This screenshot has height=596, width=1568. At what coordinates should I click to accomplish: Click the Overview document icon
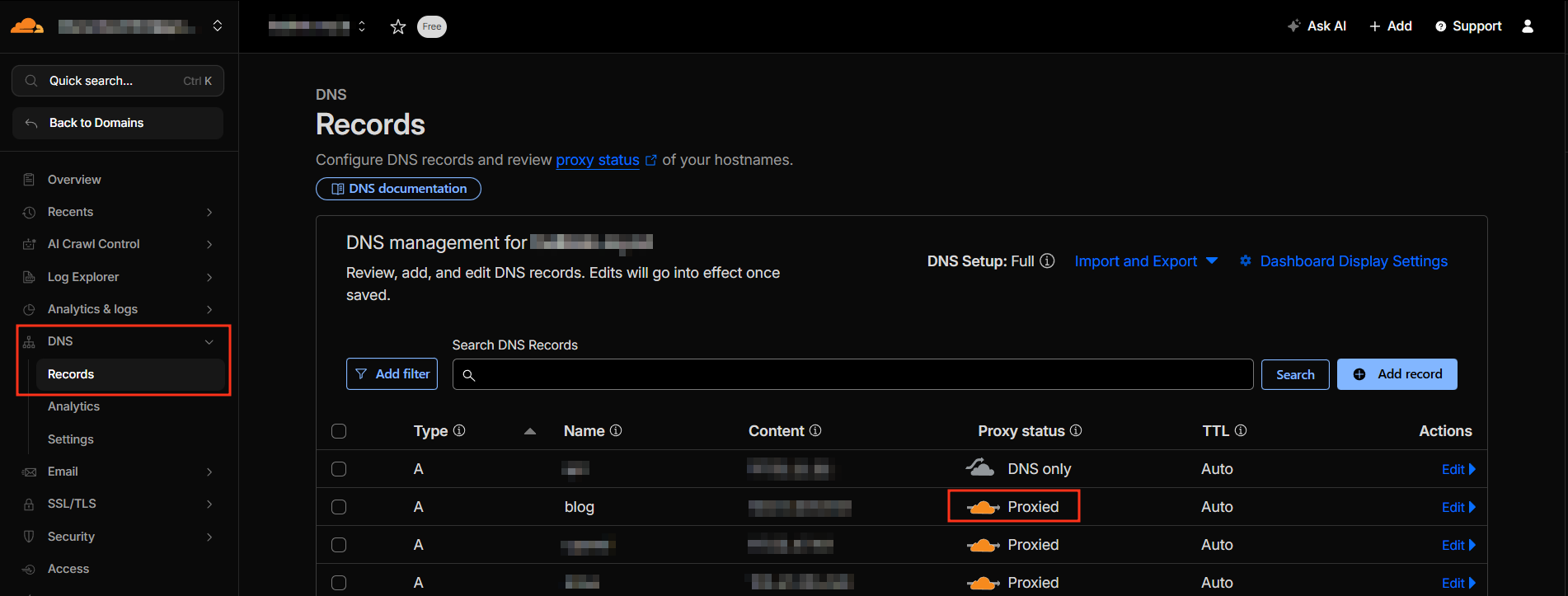click(29, 180)
